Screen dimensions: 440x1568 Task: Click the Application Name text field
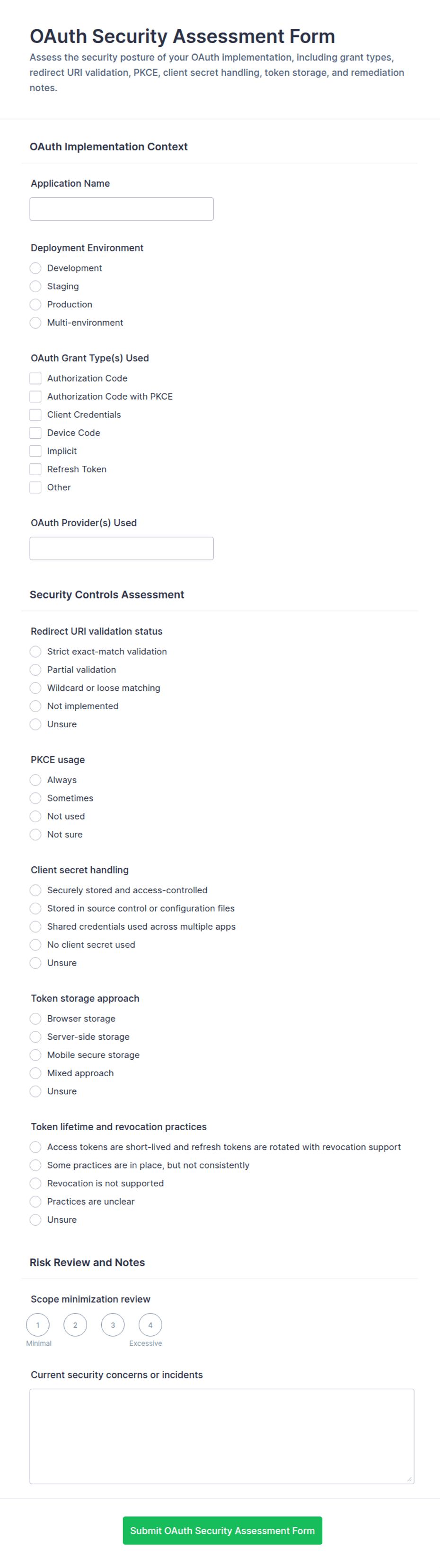tap(121, 209)
